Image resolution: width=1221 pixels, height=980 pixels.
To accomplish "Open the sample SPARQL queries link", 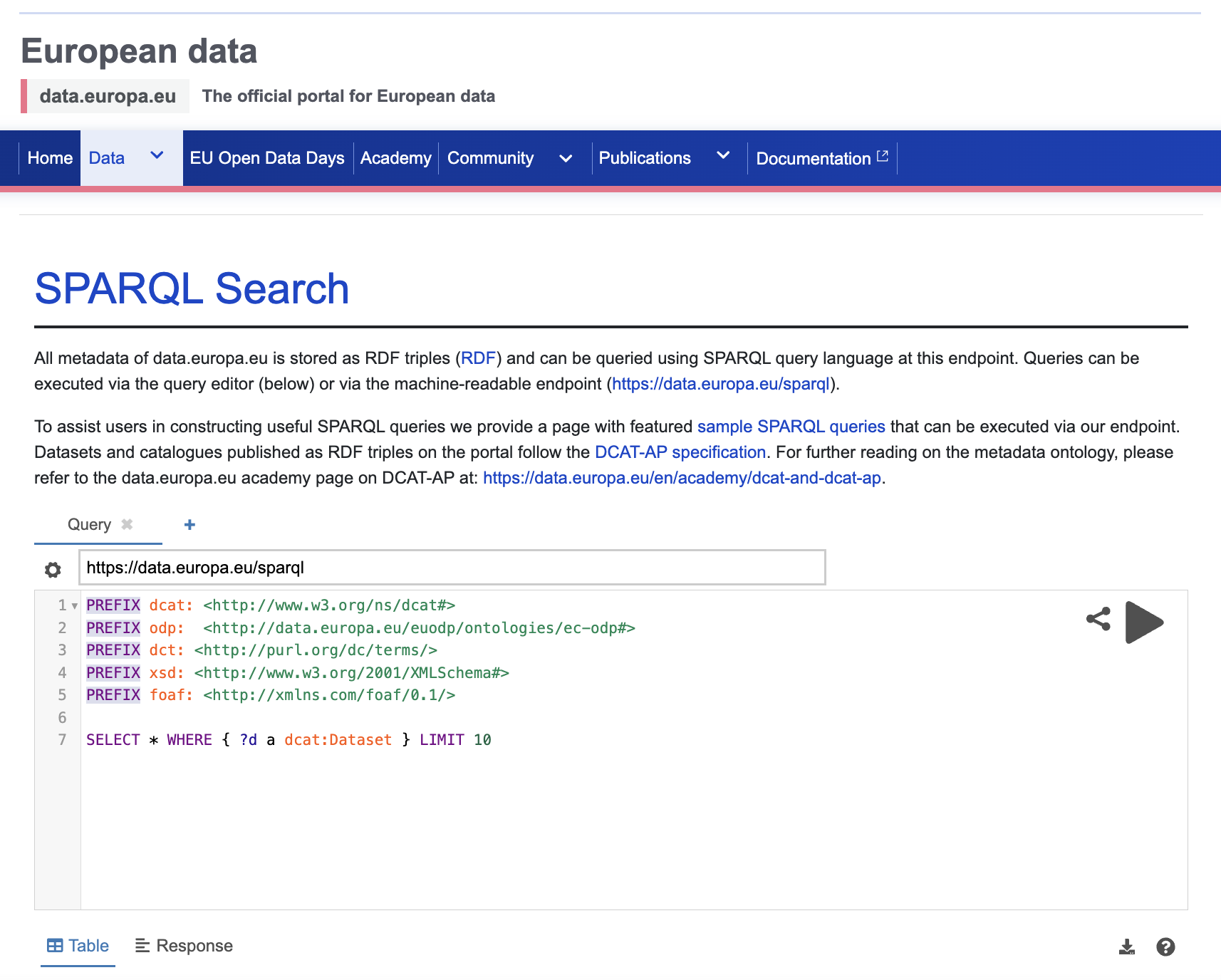I will tap(791, 426).
